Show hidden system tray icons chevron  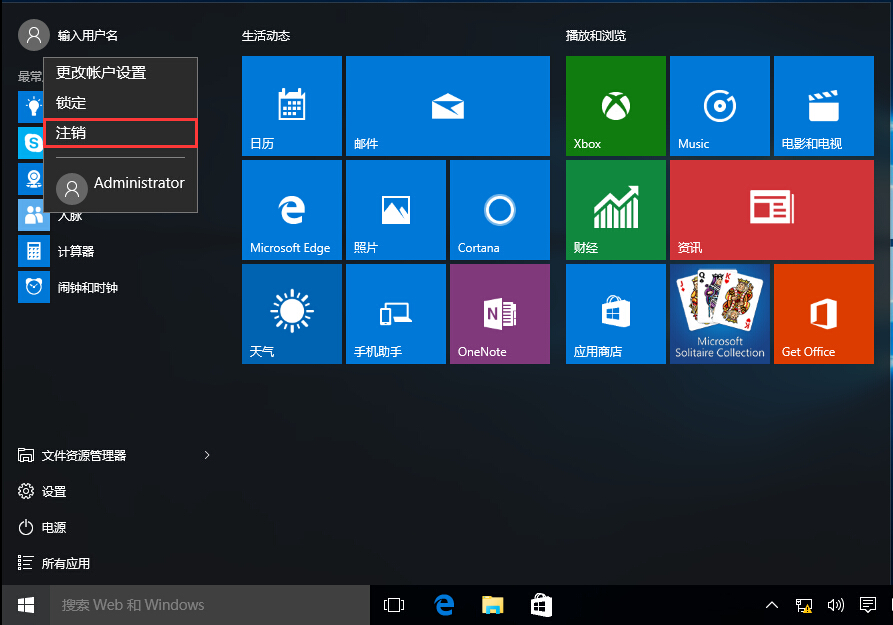(772, 605)
